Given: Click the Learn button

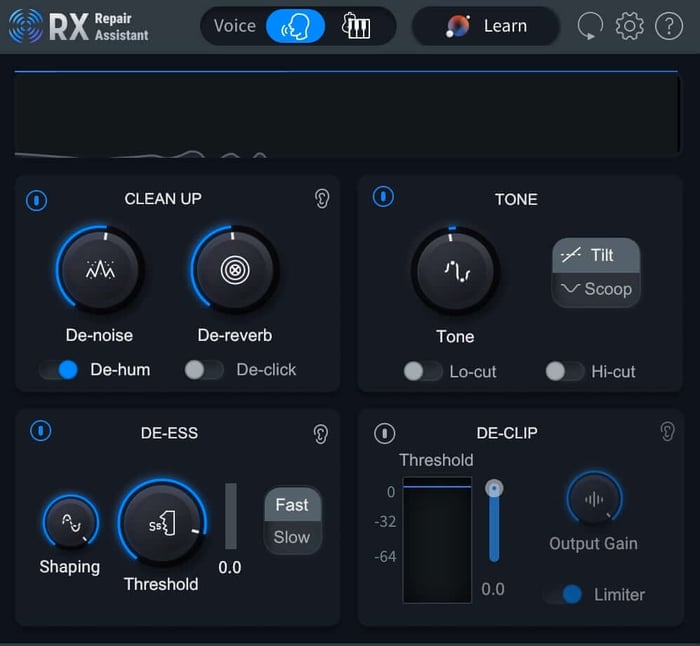Looking at the screenshot, I should point(486,26).
